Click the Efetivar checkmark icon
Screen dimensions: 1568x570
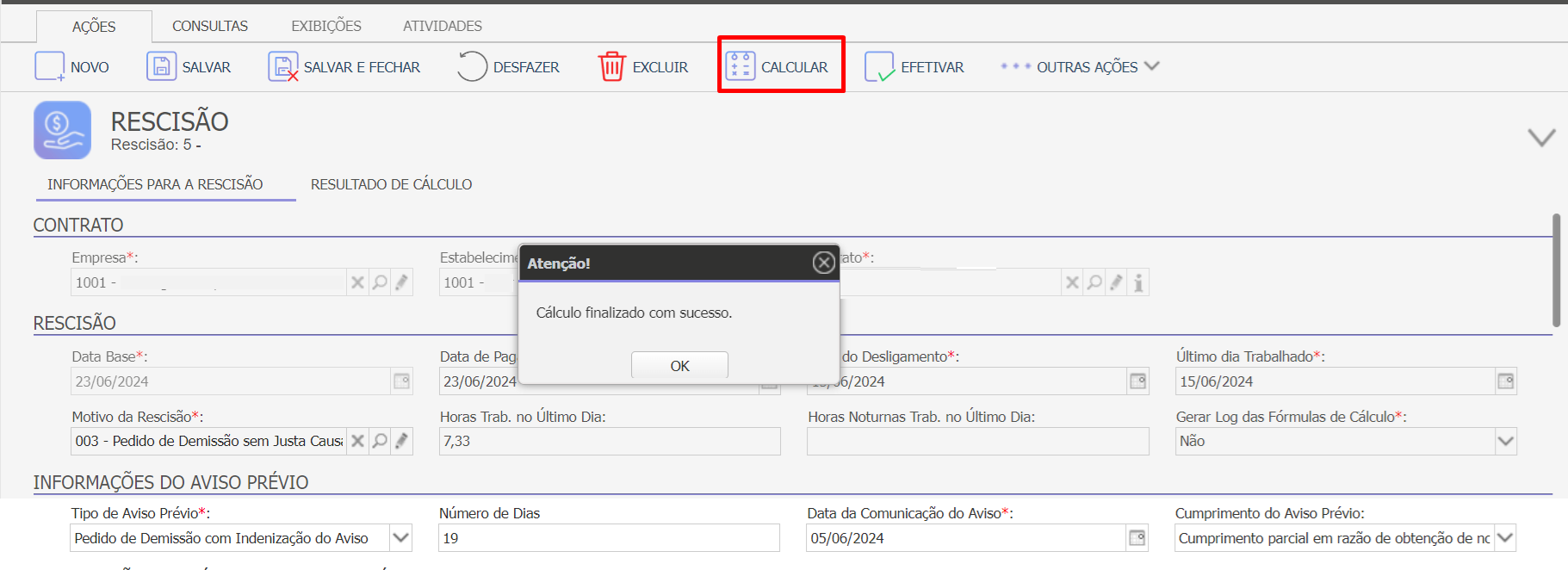click(x=880, y=66)
